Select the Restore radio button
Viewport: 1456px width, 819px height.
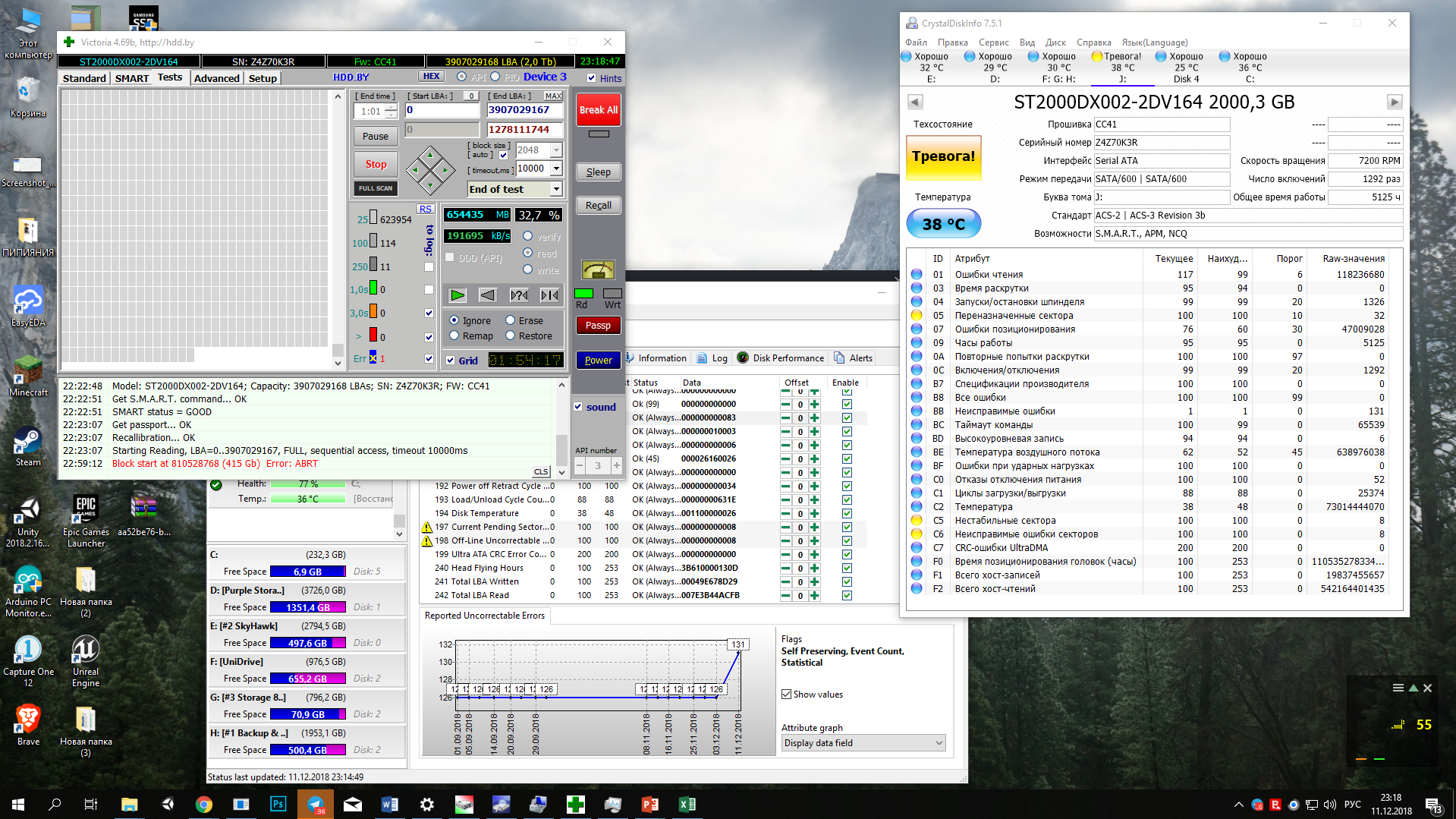point(511,335)
